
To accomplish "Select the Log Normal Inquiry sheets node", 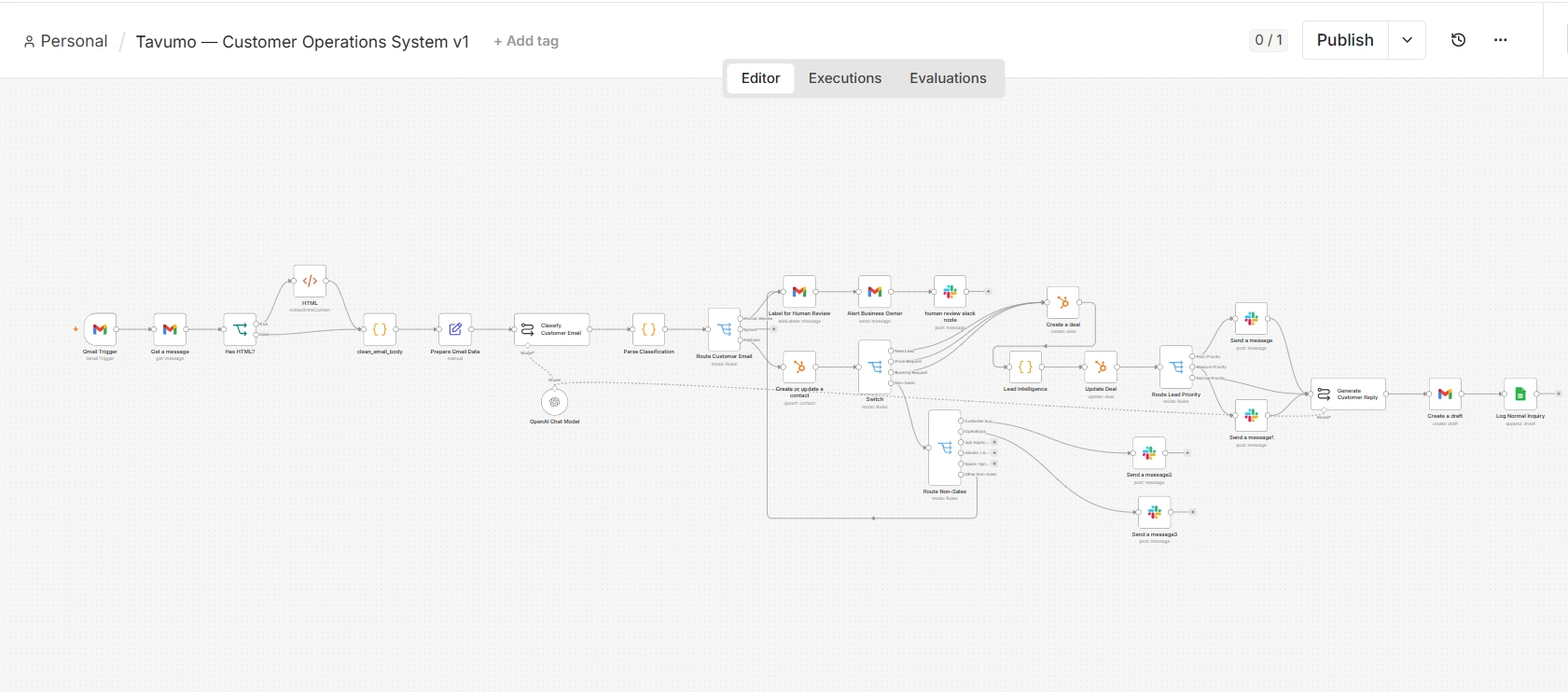I will [x=1520, y=394].
